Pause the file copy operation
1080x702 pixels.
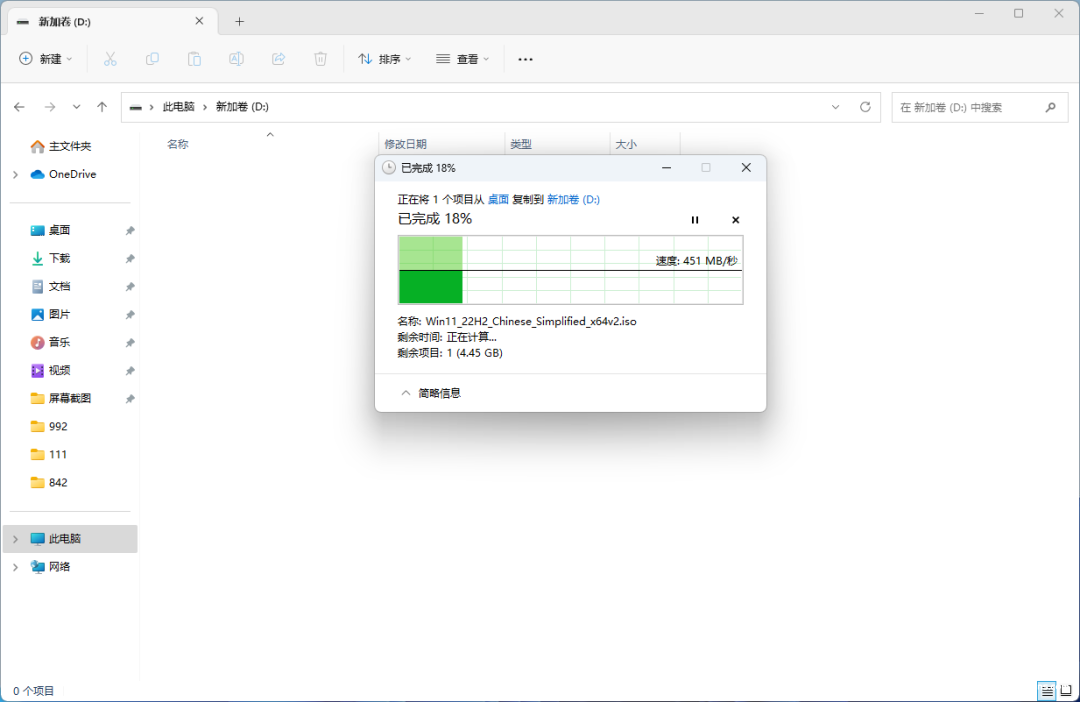coord(695,219)
